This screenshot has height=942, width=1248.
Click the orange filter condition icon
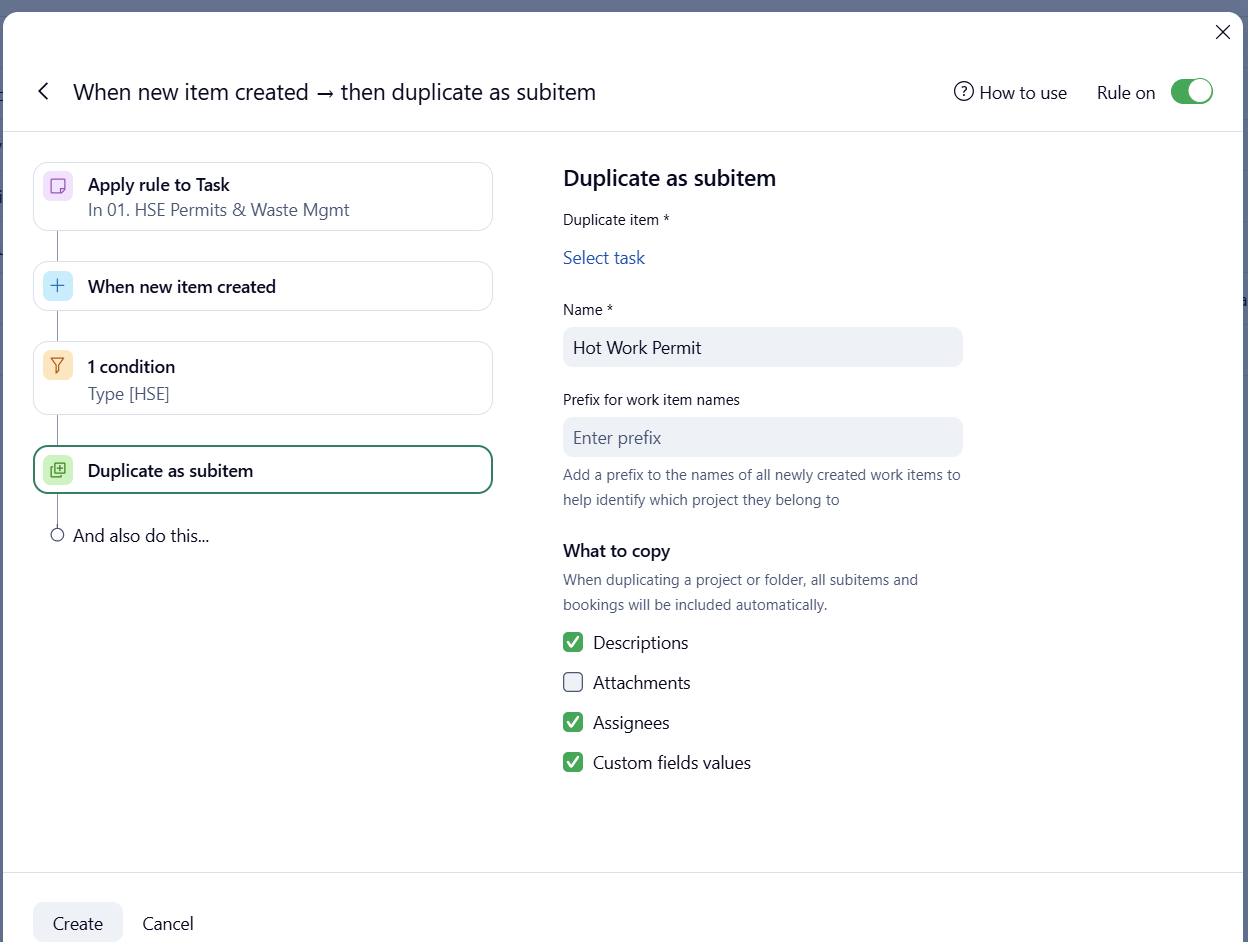tap(58, 366)
